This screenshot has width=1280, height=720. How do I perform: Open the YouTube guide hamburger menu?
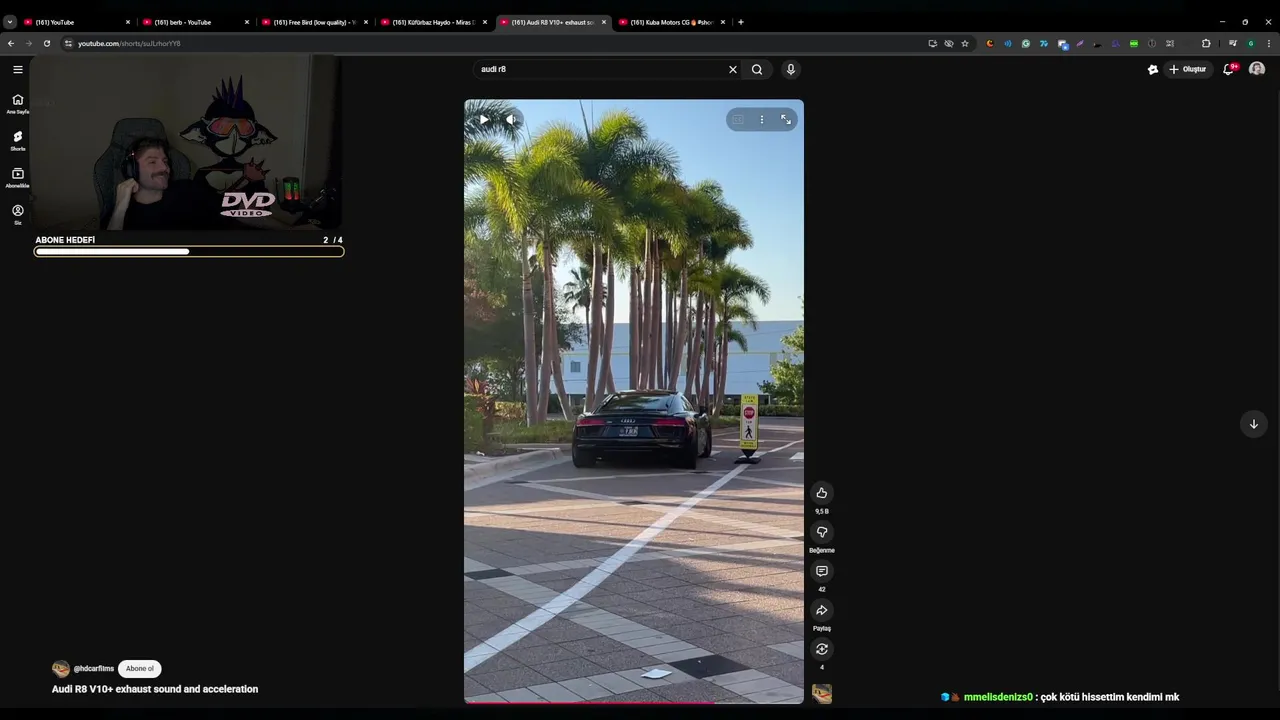point(18,69)
